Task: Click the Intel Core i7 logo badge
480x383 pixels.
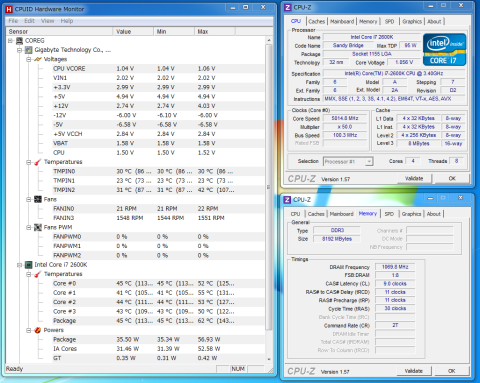Action: click(x=444, y=49)
